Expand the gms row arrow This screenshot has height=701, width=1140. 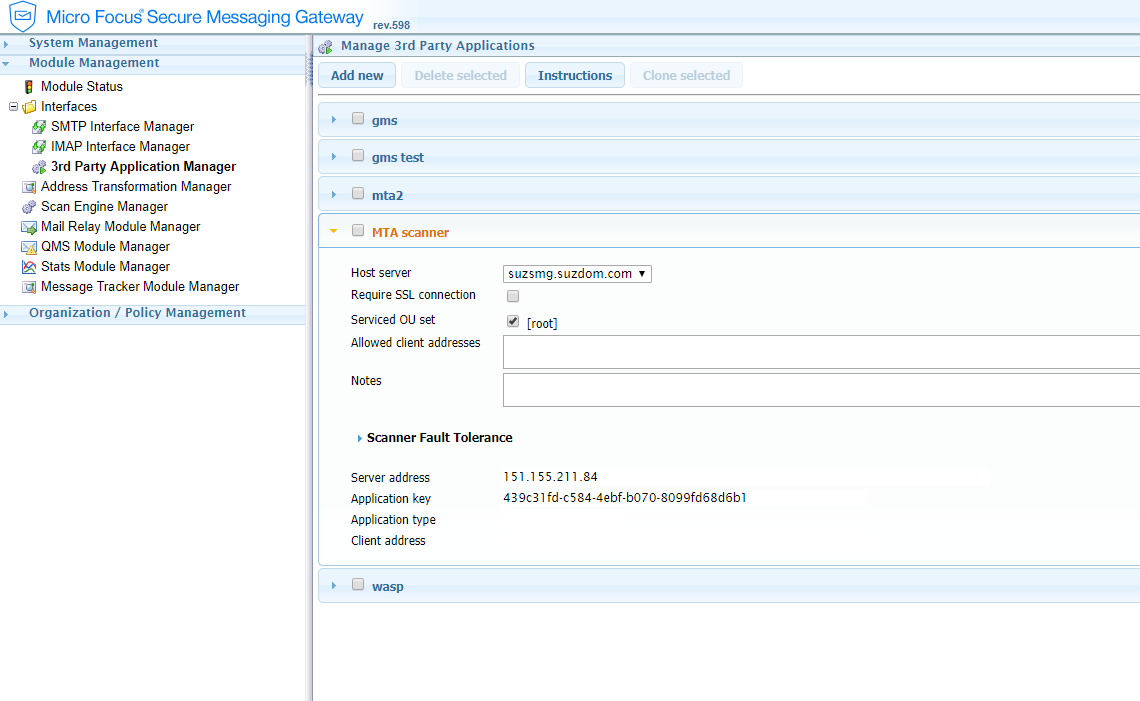334,119
